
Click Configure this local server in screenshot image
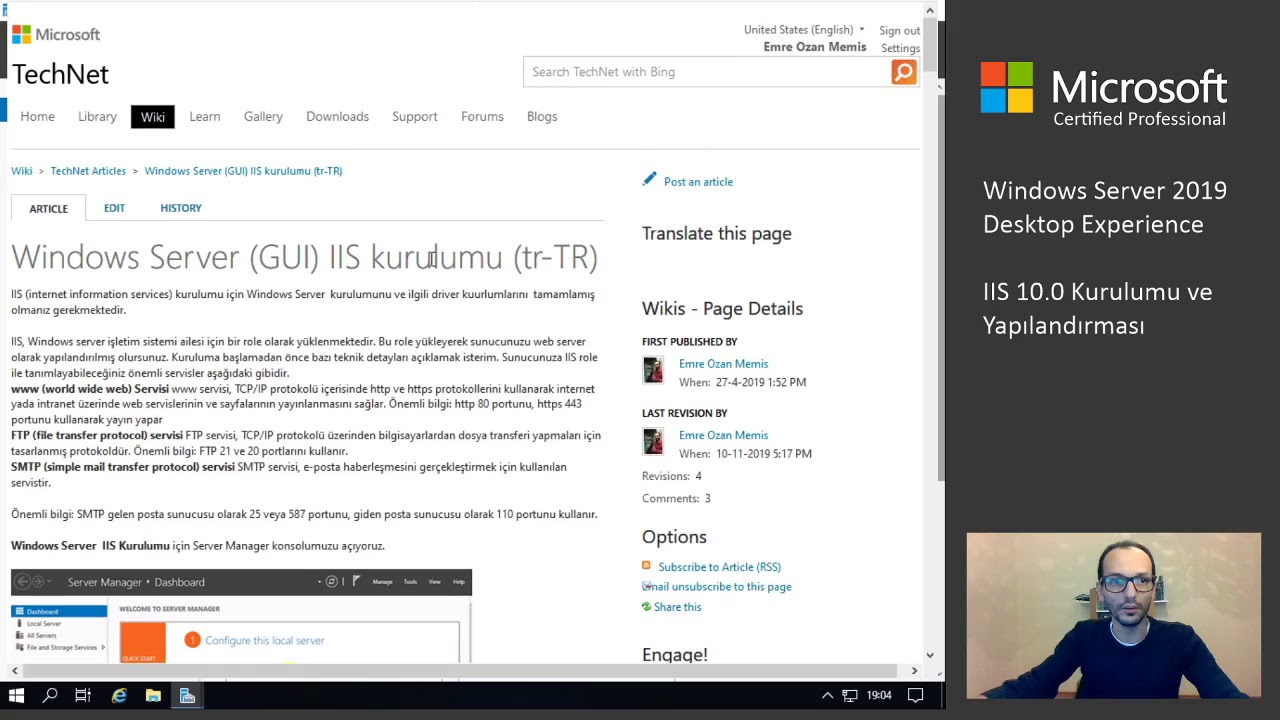[264, 640]
